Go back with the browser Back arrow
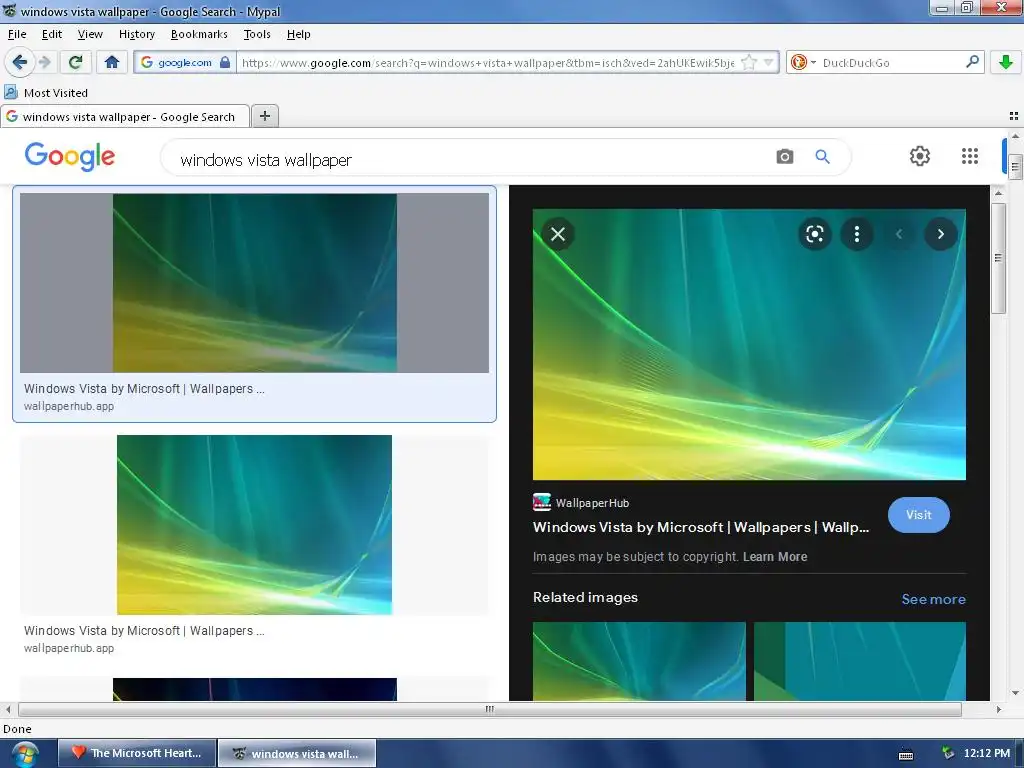Viewport: 1024px width, 768px height. [20, 62]
